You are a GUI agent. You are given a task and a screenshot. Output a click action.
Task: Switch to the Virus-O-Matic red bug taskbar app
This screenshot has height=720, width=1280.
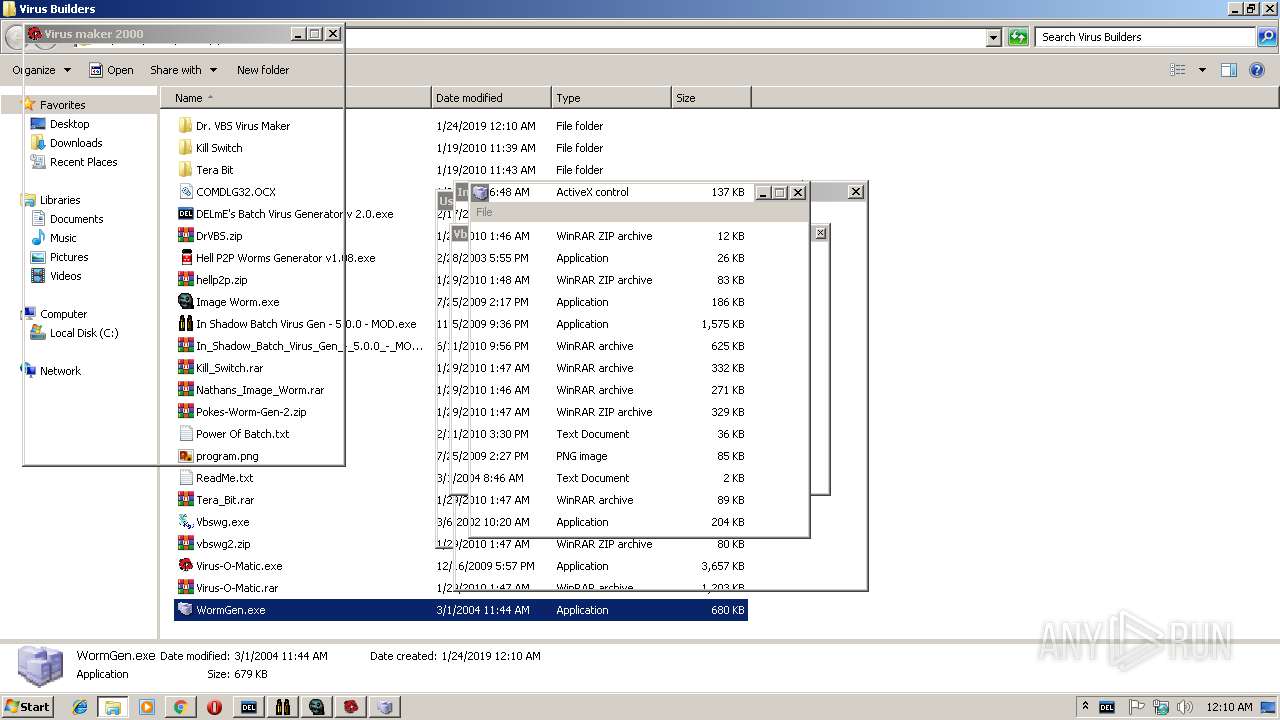351,707
